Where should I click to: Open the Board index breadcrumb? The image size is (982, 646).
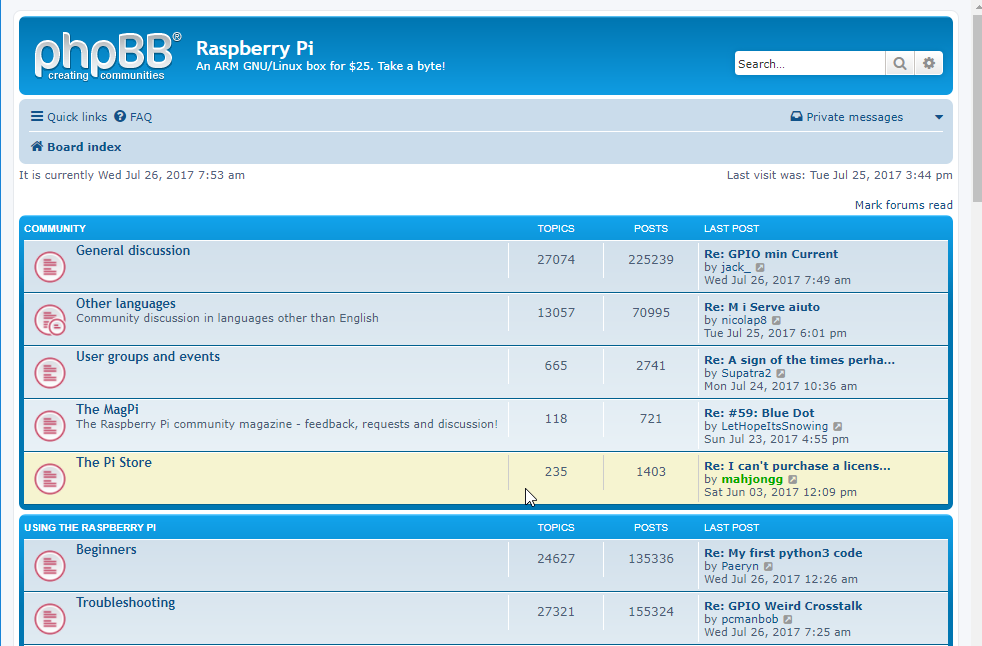82,147
